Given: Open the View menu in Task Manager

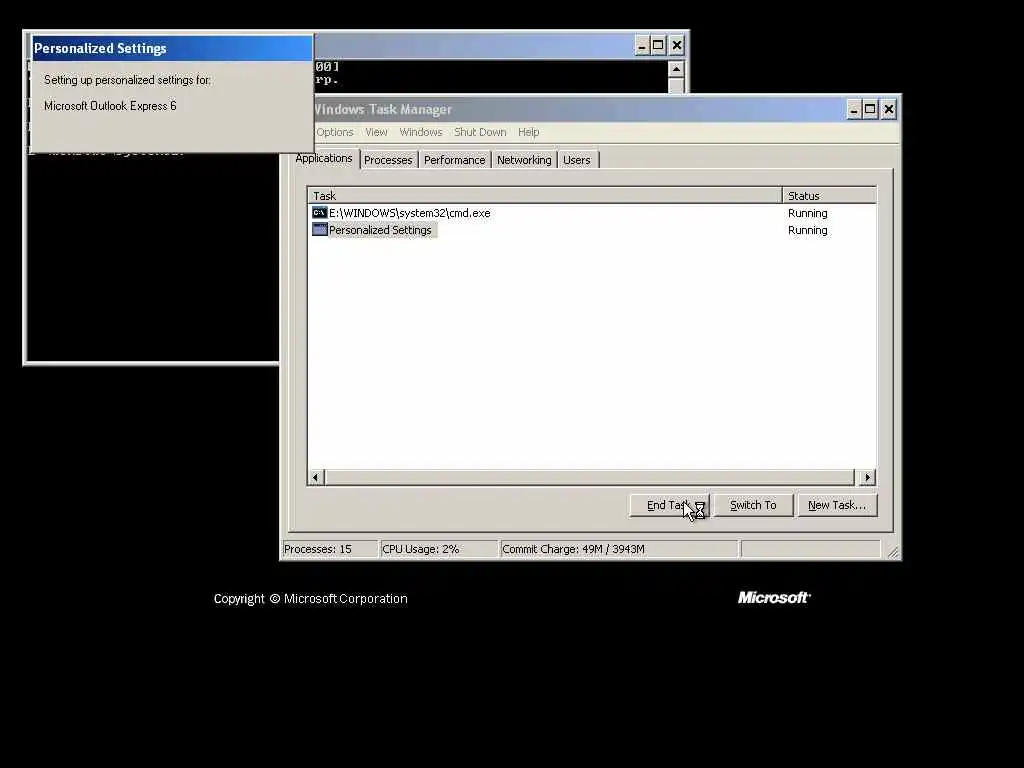Looking at the screenshot, I should 376,132.
